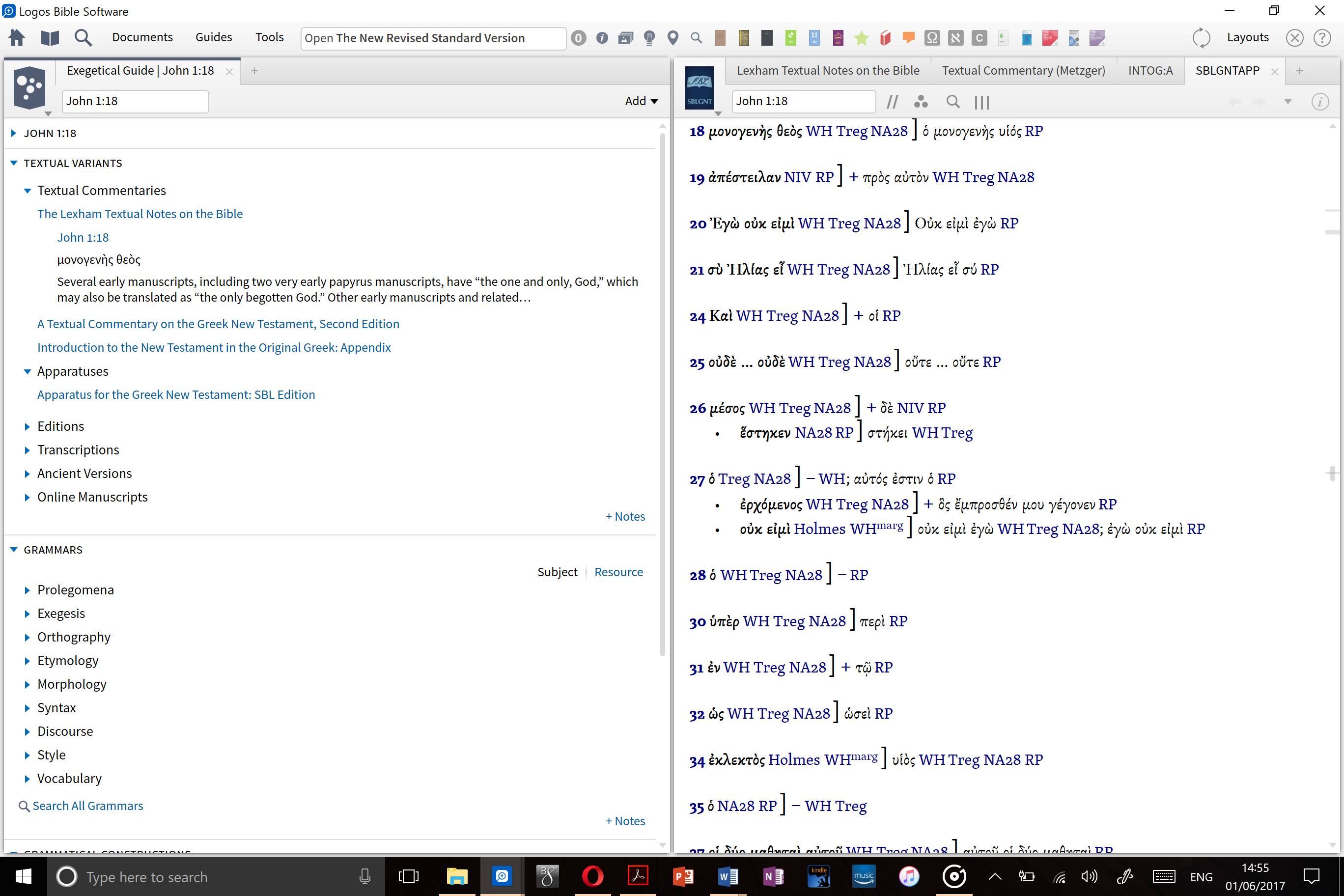Expand the Ancient Versions section
Image resolution: width=1344 pixels, height=896 pixels.
[x=84, y=473]
